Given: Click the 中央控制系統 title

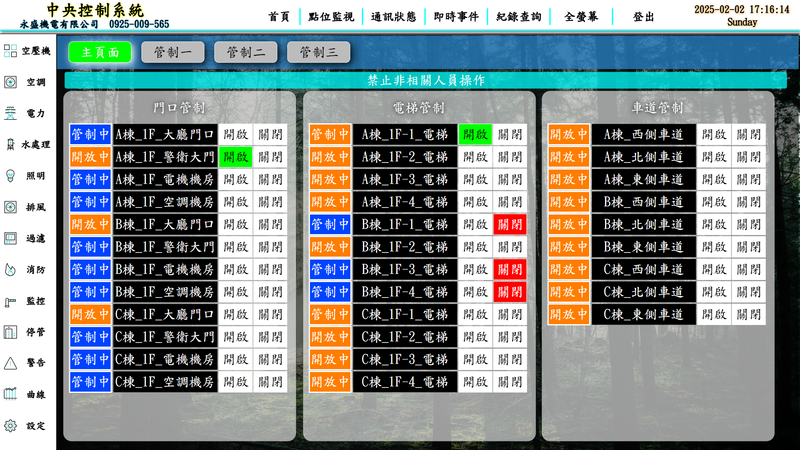Looking at the screenshot, I should (x=95, y=10).
